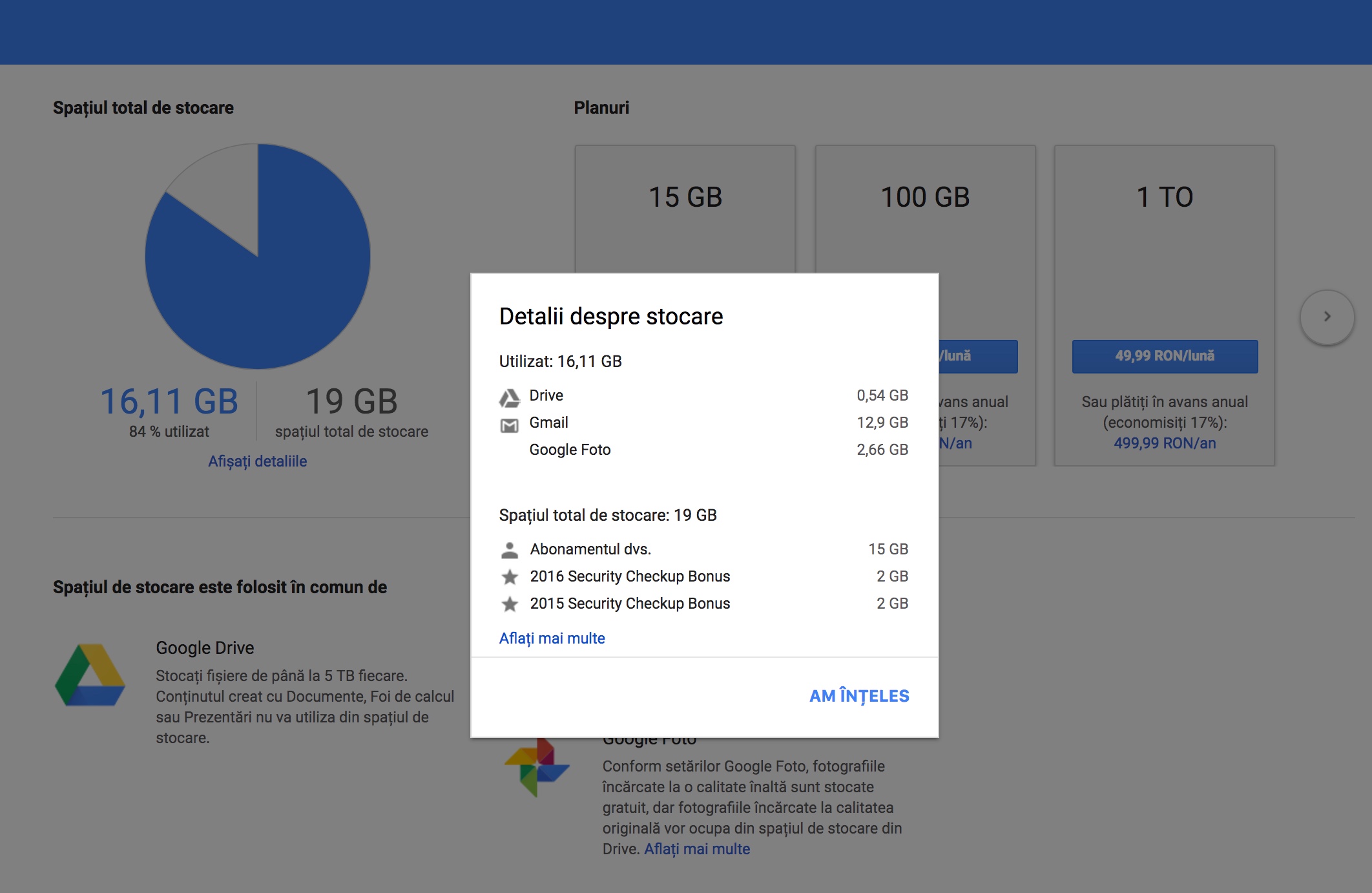Click the 15 GB subscription value in dialog
Image resolution: width=1372 pixels, height=893 pixels.
[888, 549]
